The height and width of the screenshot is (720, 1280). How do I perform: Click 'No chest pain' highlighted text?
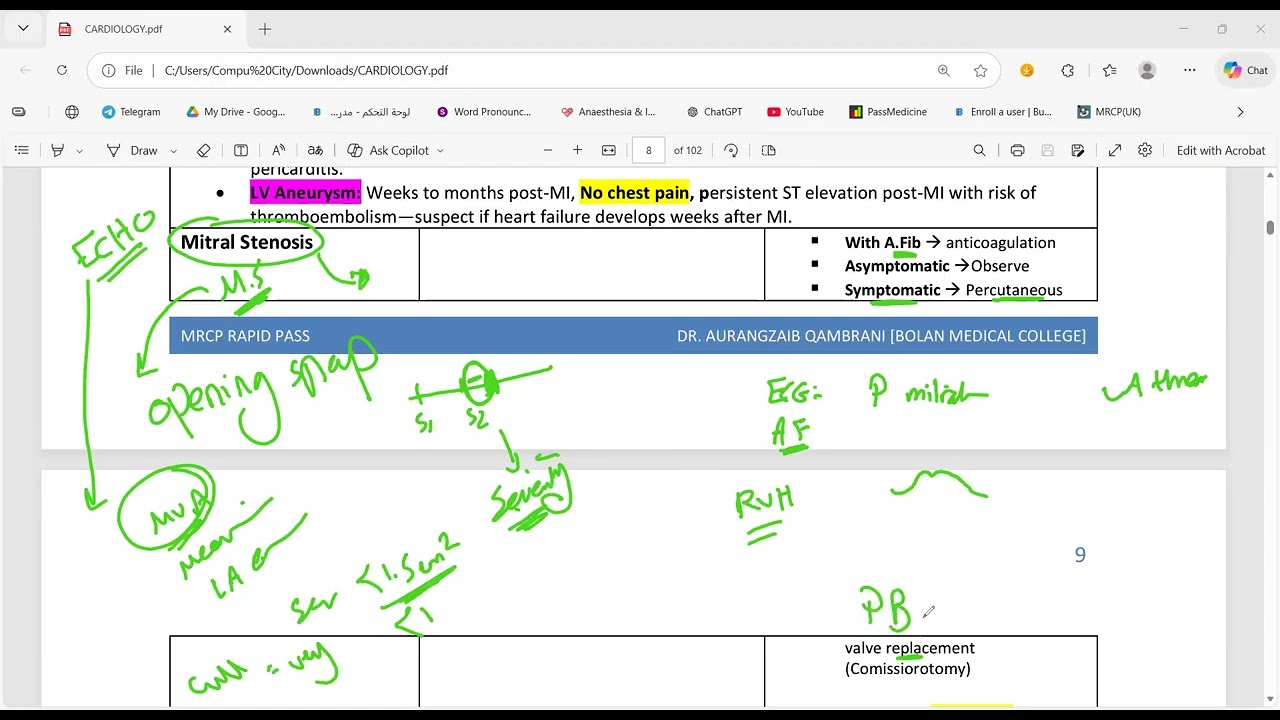click(x=634, y=192)
